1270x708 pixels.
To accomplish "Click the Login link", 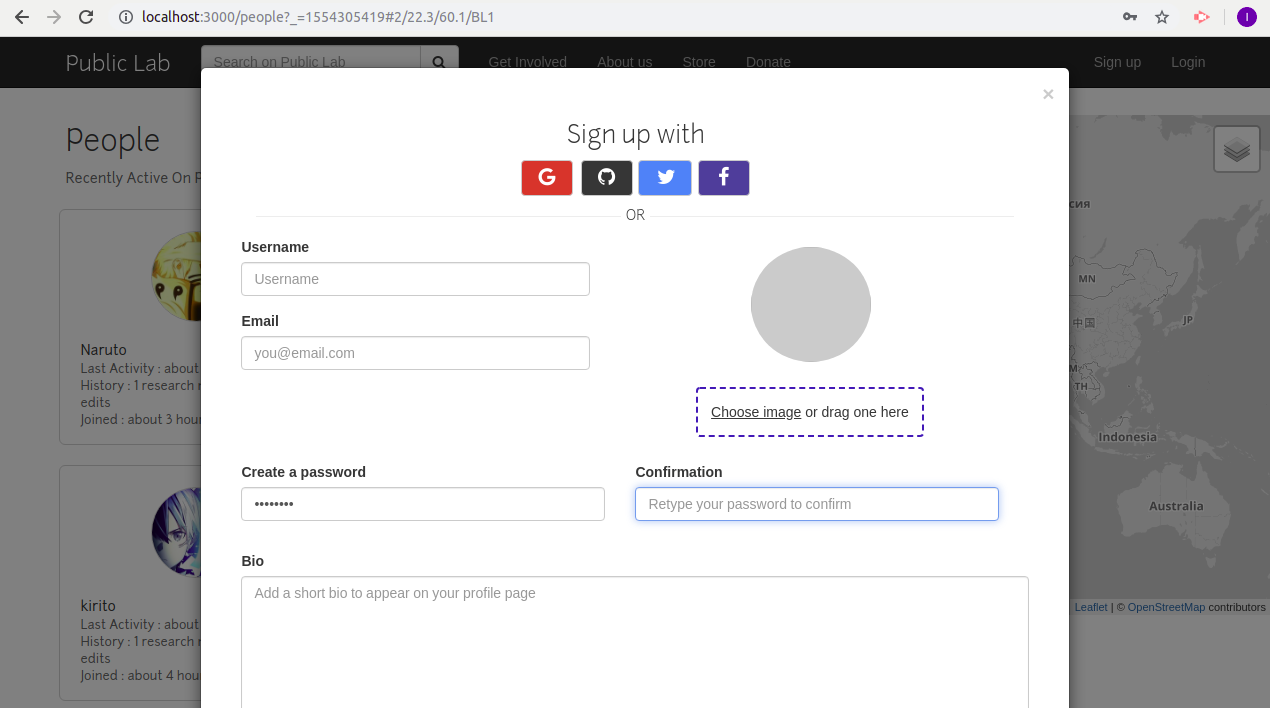I will [1188, 62].
